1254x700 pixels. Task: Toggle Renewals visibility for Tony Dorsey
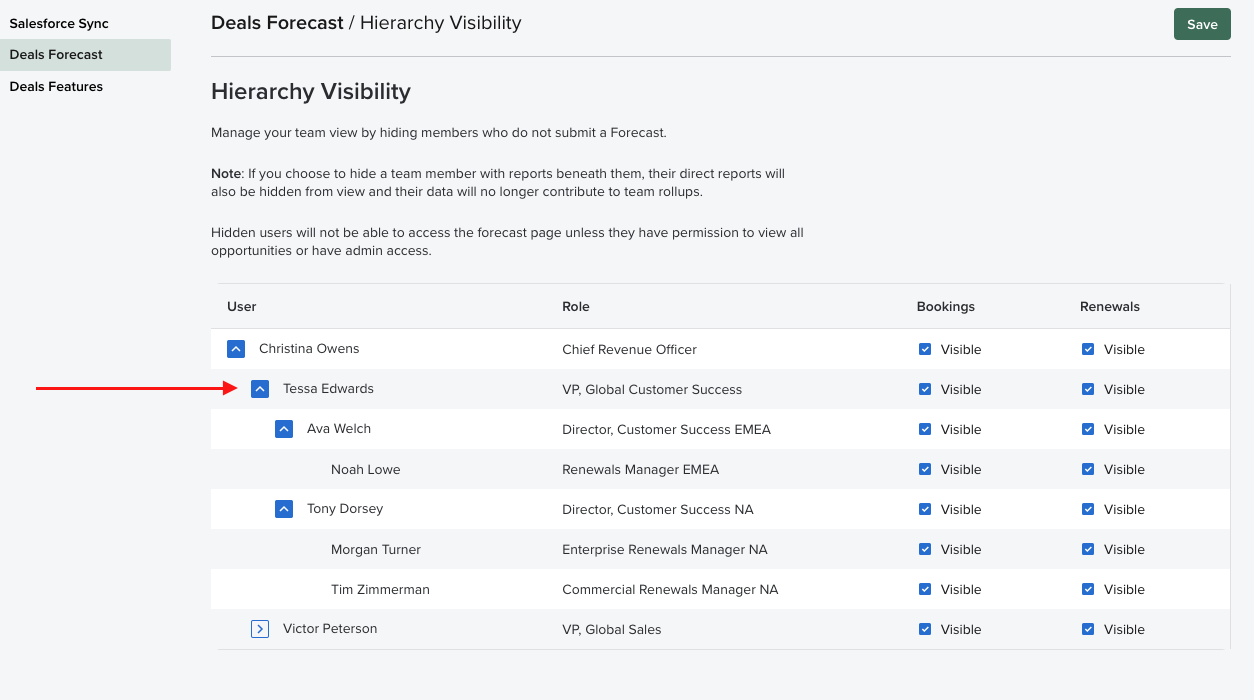[x=1088, y=508]
